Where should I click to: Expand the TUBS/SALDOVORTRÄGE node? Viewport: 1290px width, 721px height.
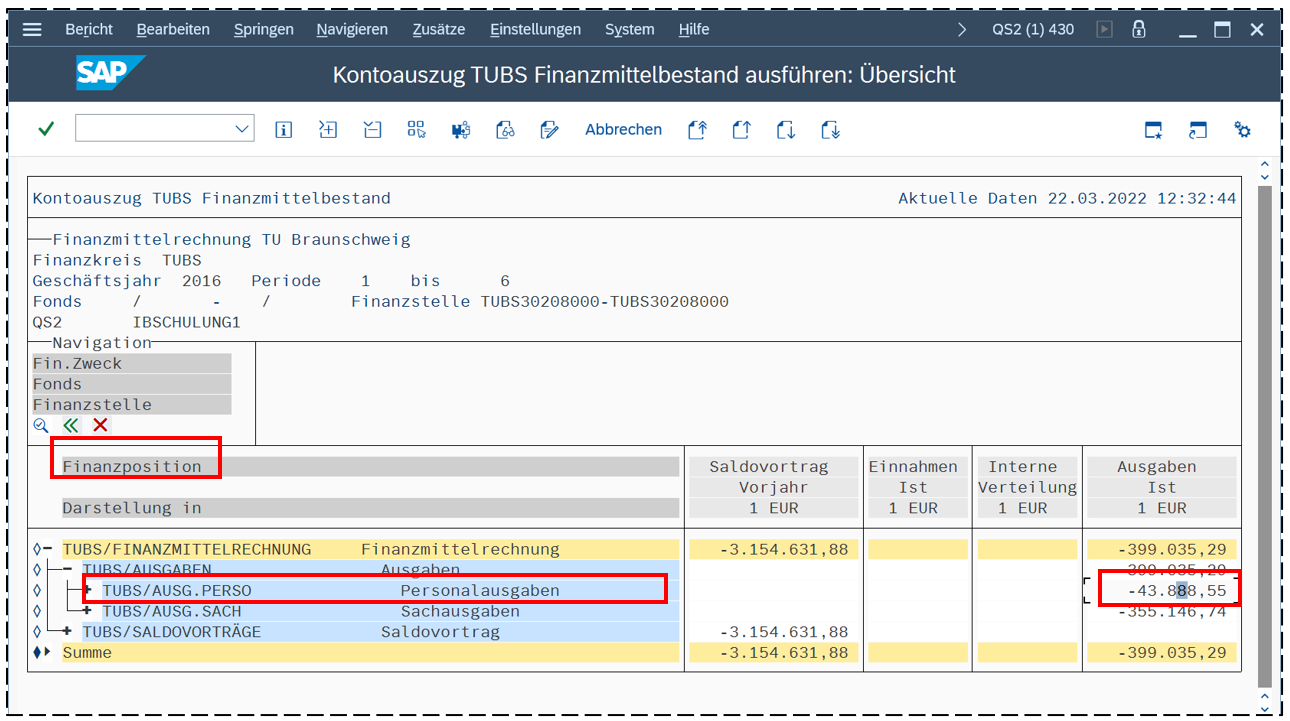67,632
